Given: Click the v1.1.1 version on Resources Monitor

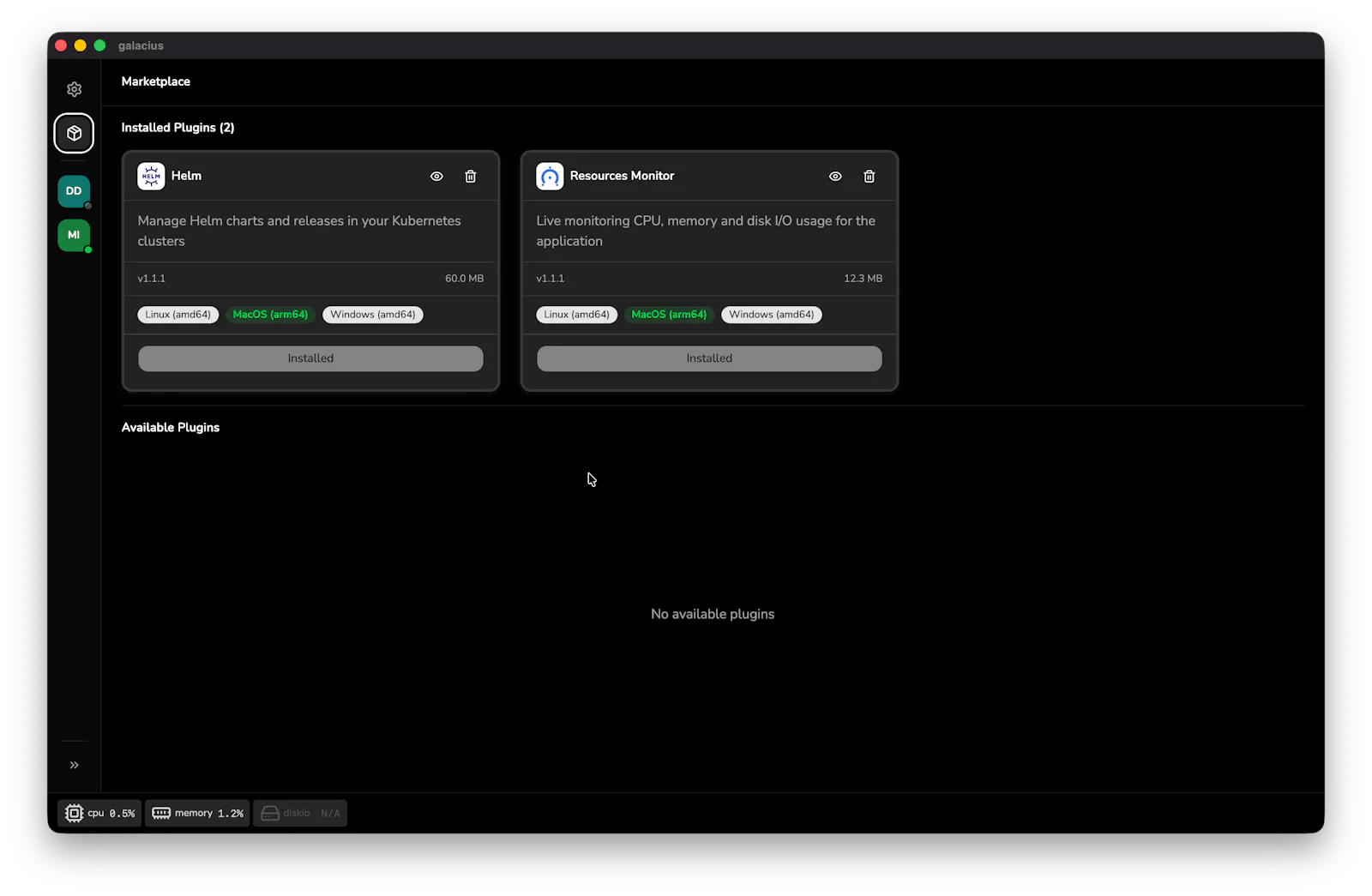Looking at the screenshot, I should (x=551, y=279).
